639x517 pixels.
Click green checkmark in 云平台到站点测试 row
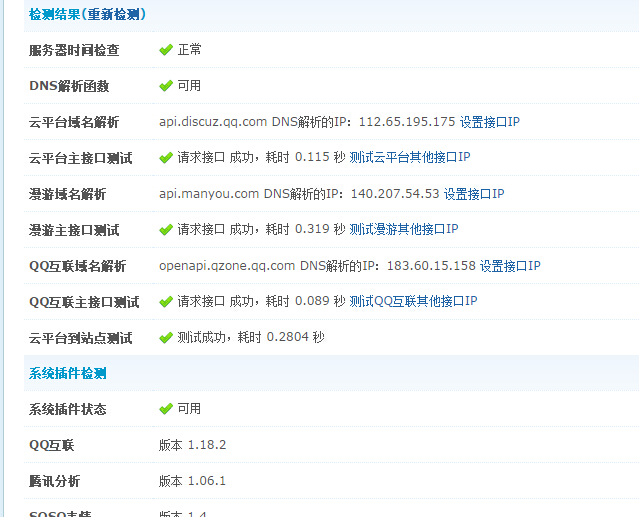(166, 338)
